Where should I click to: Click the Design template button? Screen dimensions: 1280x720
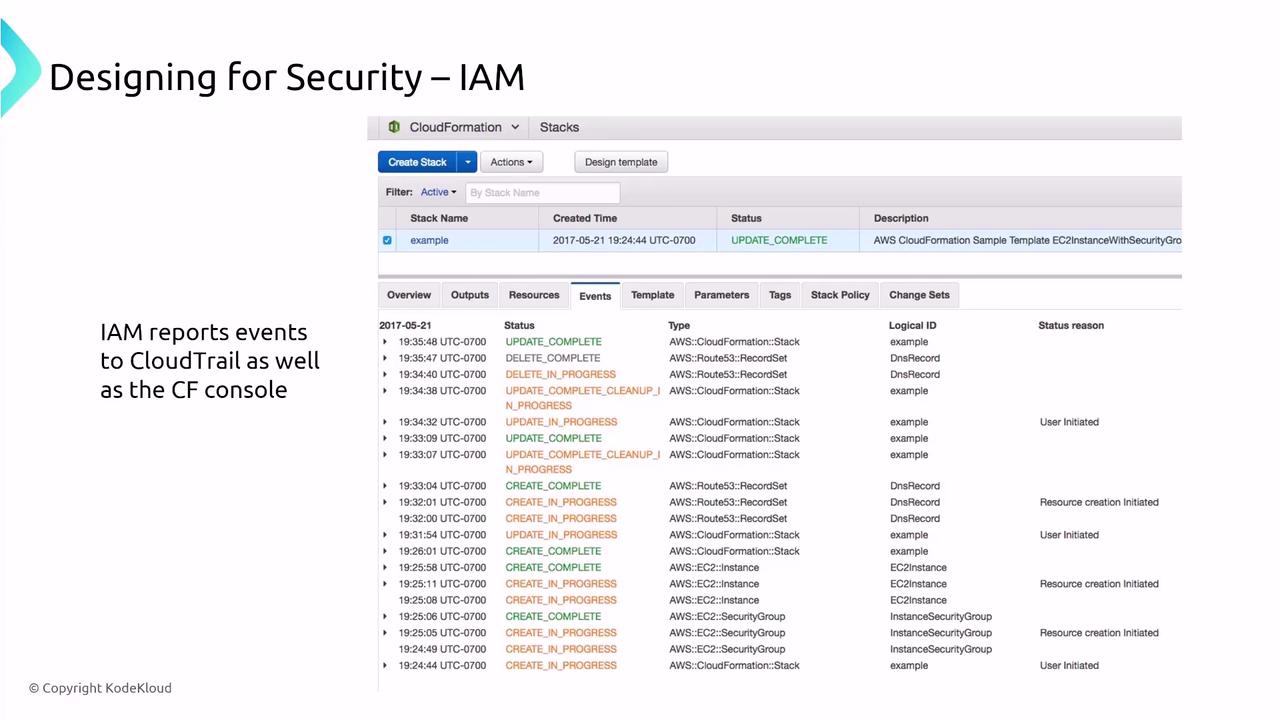621,162
